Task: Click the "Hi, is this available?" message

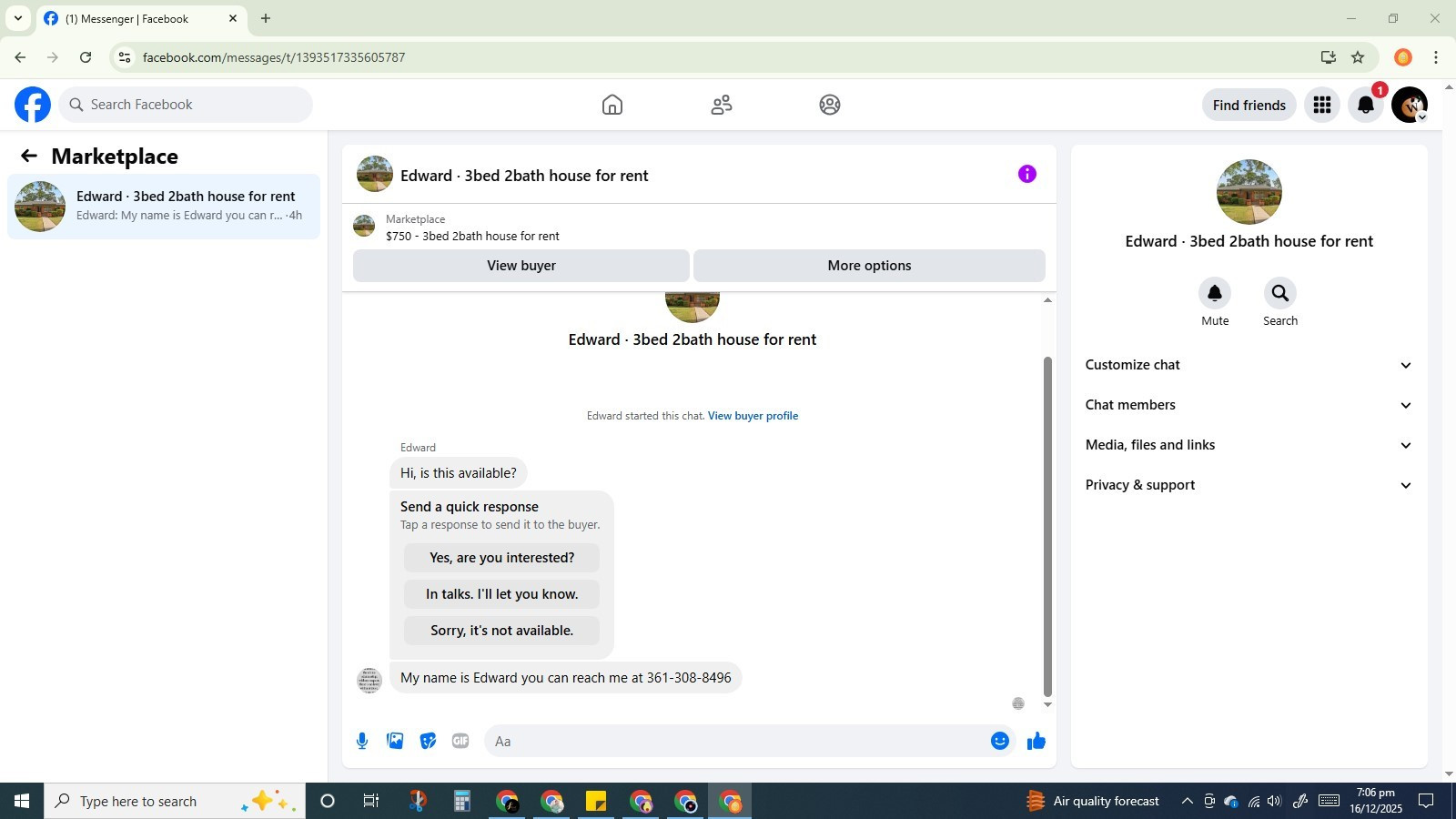Action: click(458, 473)
